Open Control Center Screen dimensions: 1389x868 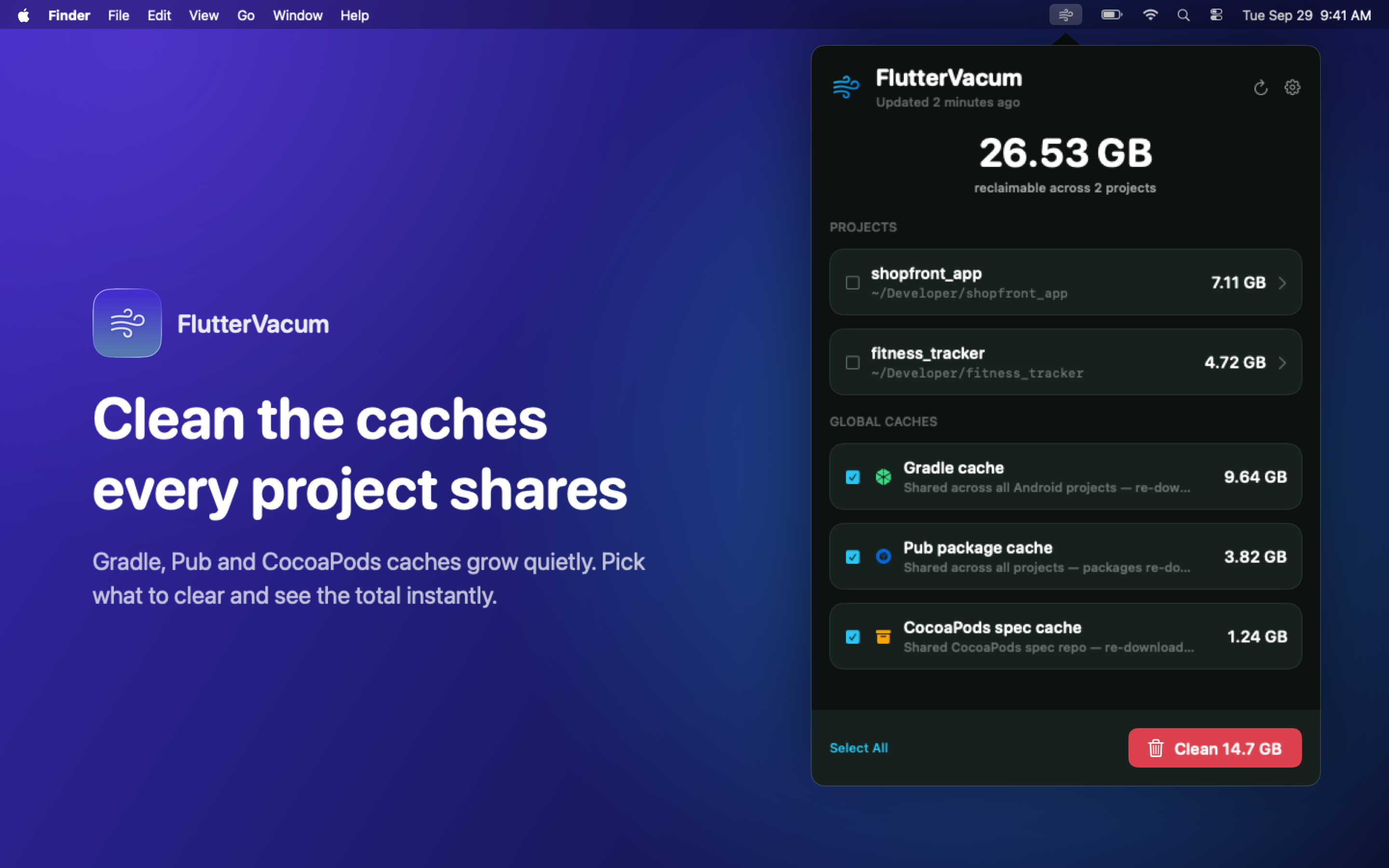pos(1216,15)
